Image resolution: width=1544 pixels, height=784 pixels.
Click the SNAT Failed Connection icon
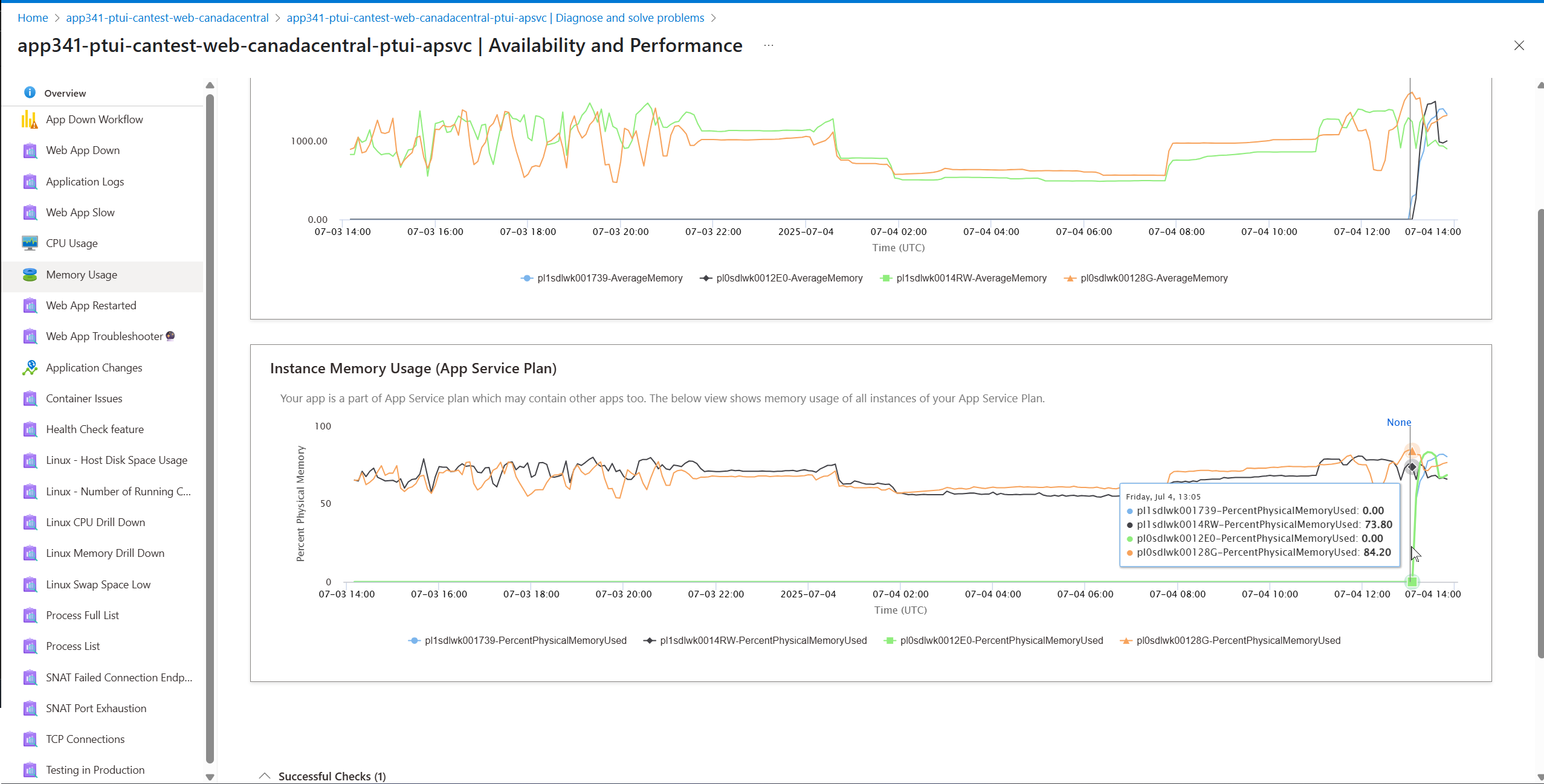tap(30, 678)
